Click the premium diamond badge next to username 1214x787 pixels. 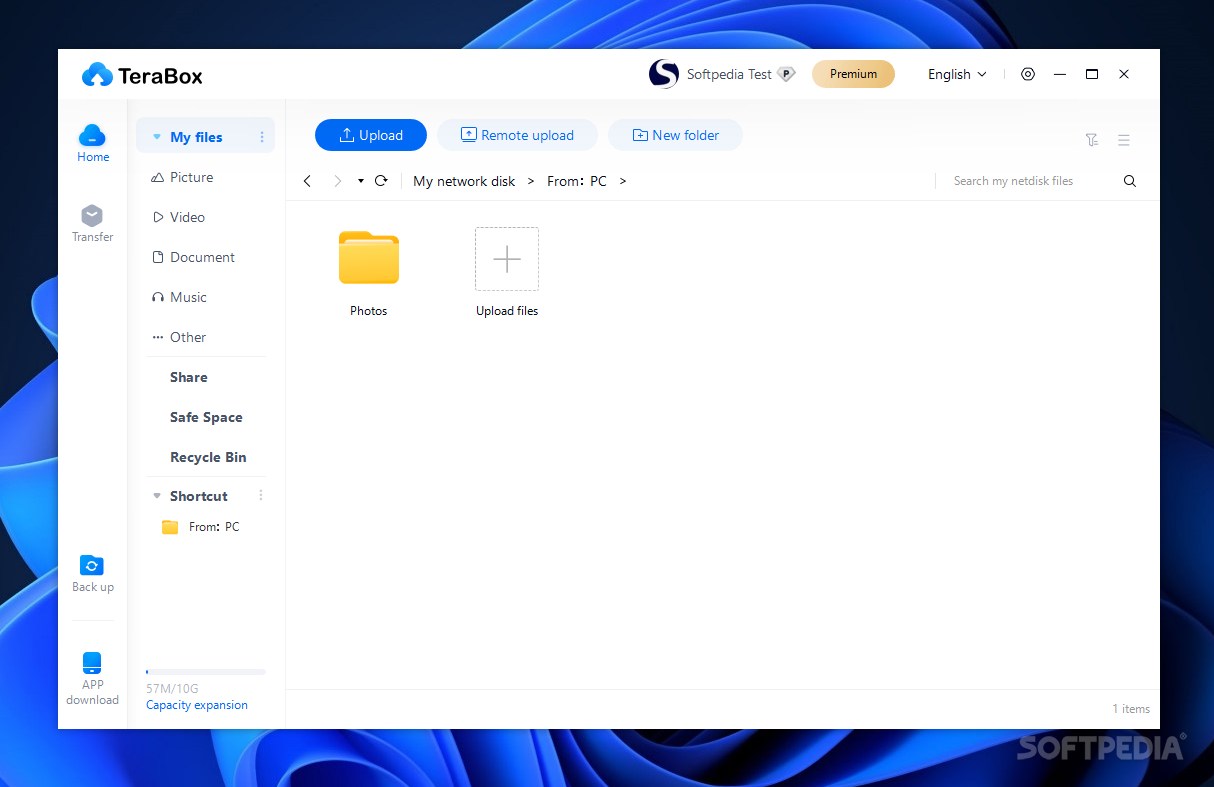(x=786, y=74)
